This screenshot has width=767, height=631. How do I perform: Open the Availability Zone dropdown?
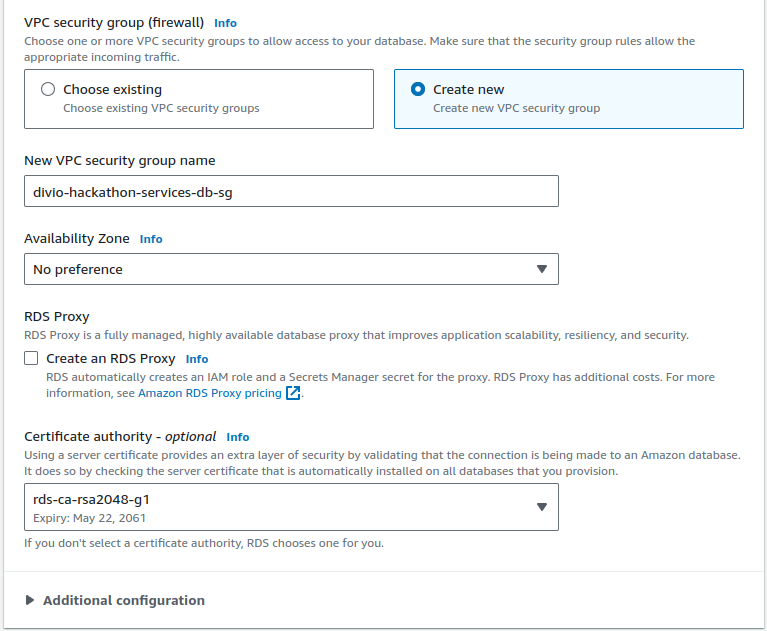click(290, 269)
